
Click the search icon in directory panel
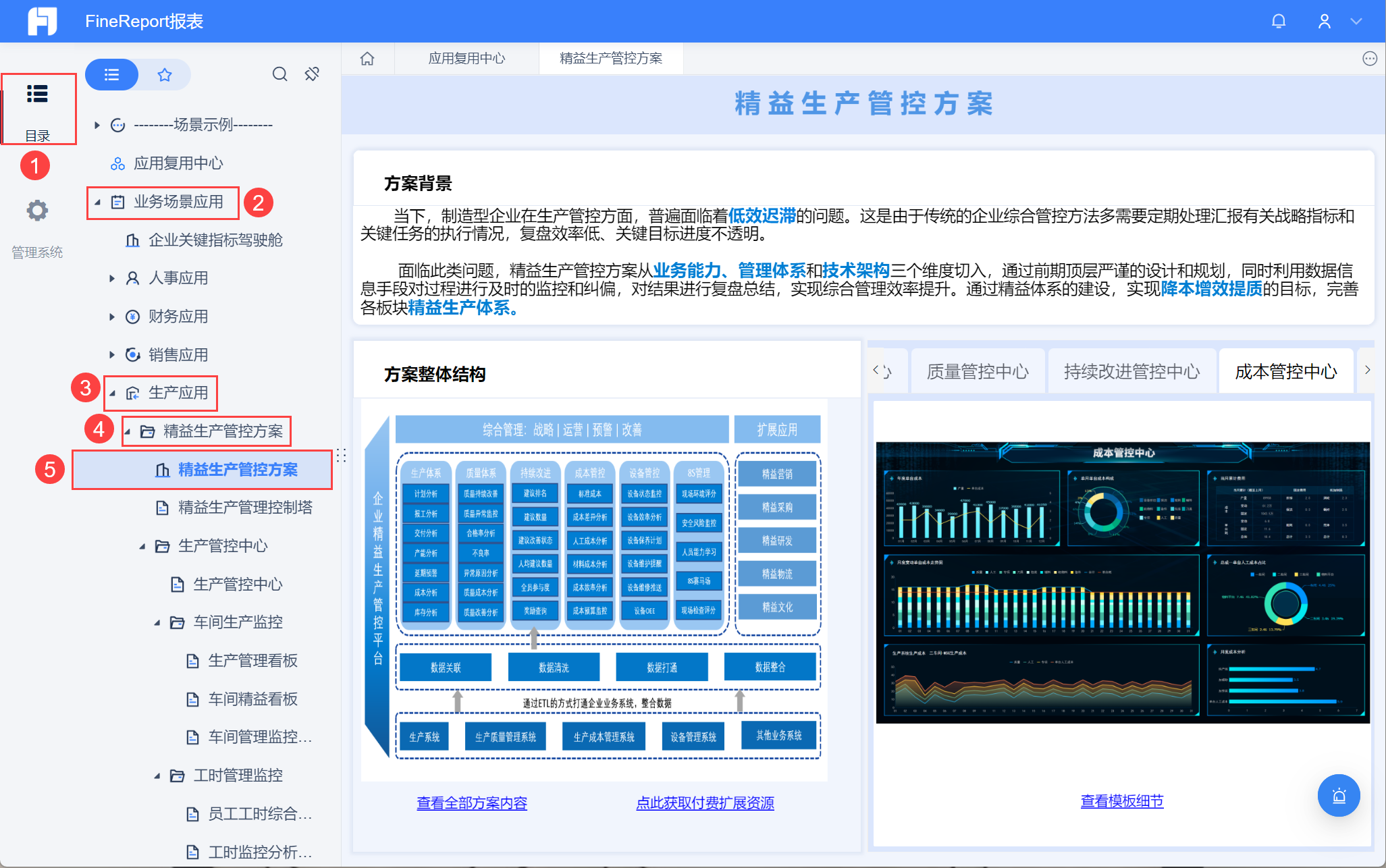pos(279,74)
